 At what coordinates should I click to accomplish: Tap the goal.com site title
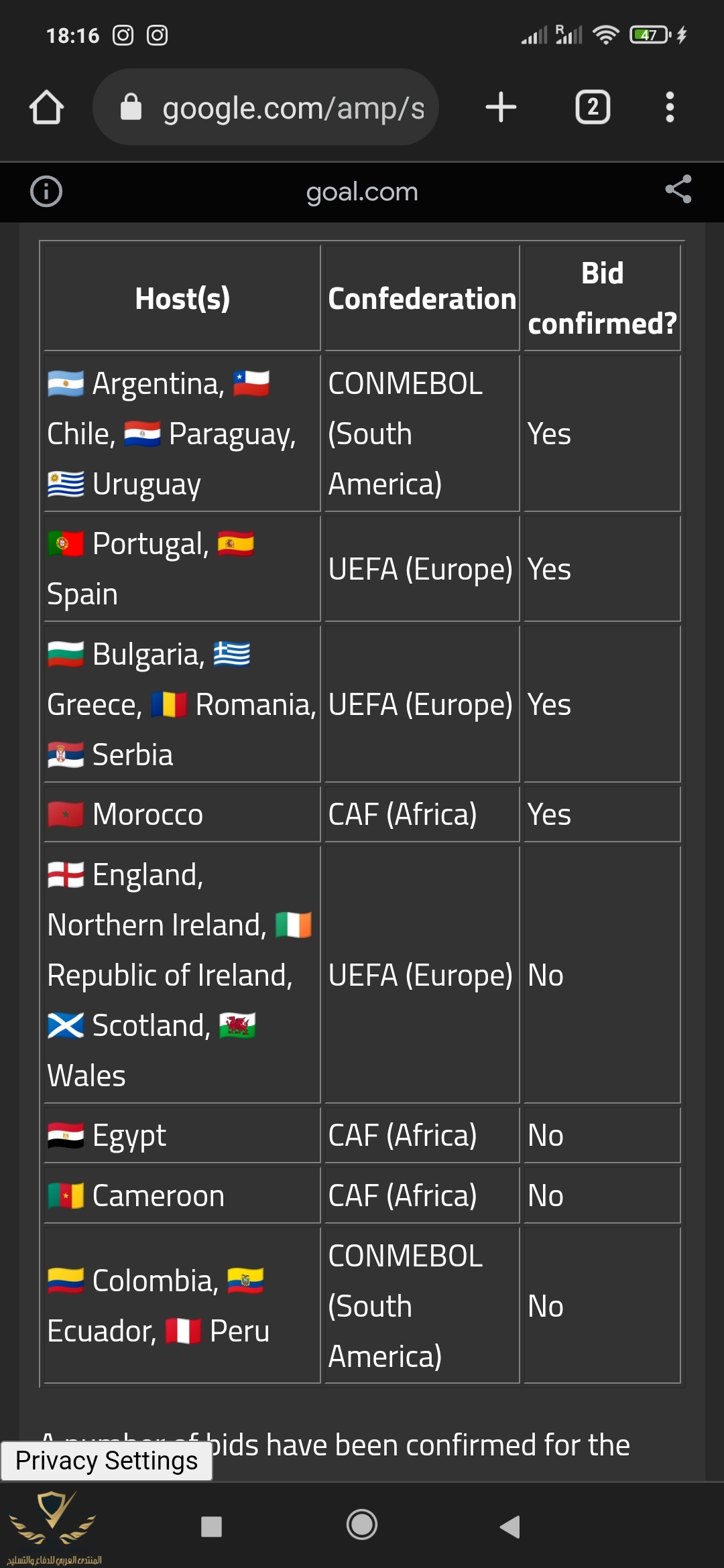click(x=362, y=192)
